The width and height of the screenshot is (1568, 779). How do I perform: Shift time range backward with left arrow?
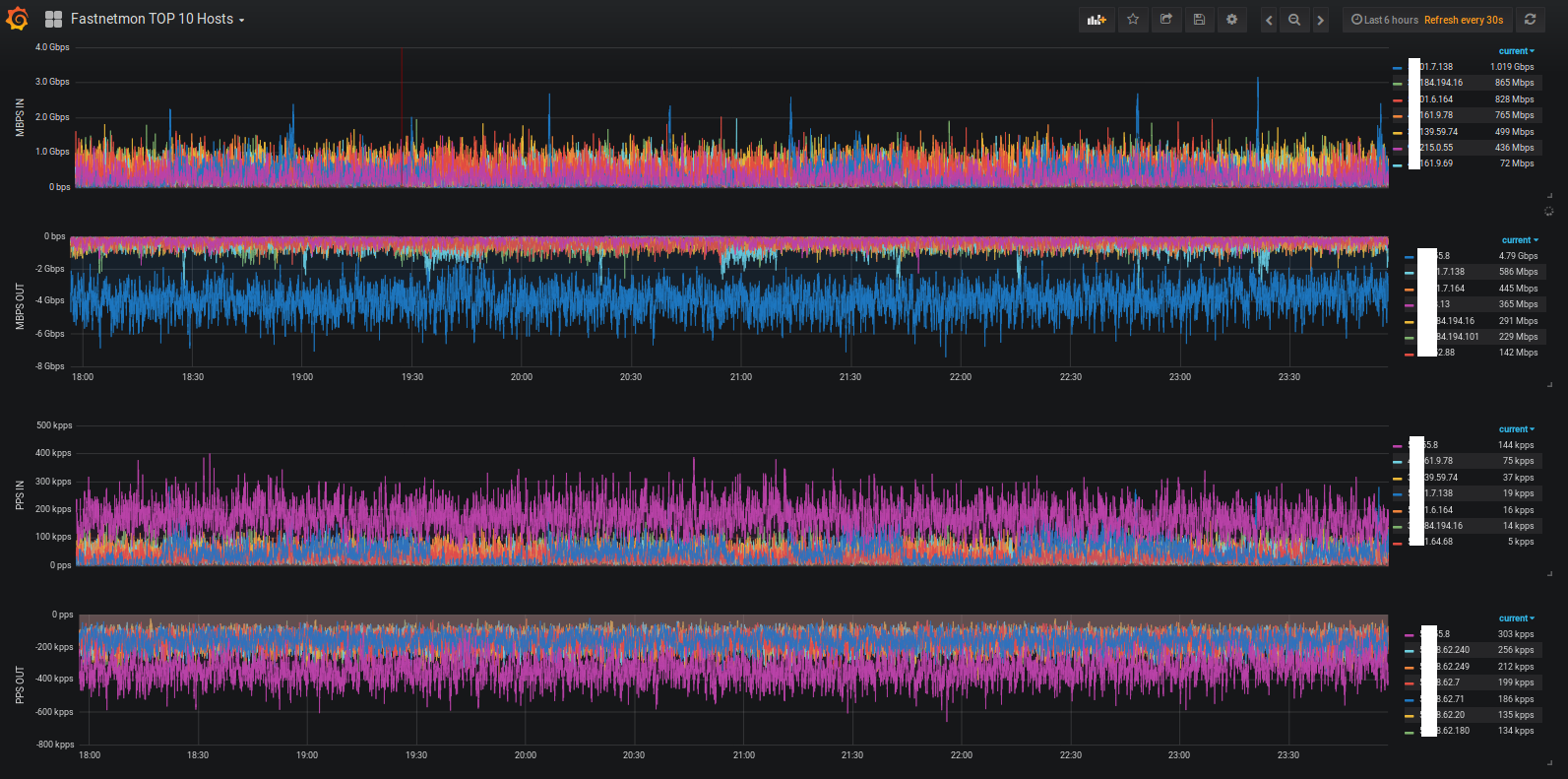tap(1269, 20)
